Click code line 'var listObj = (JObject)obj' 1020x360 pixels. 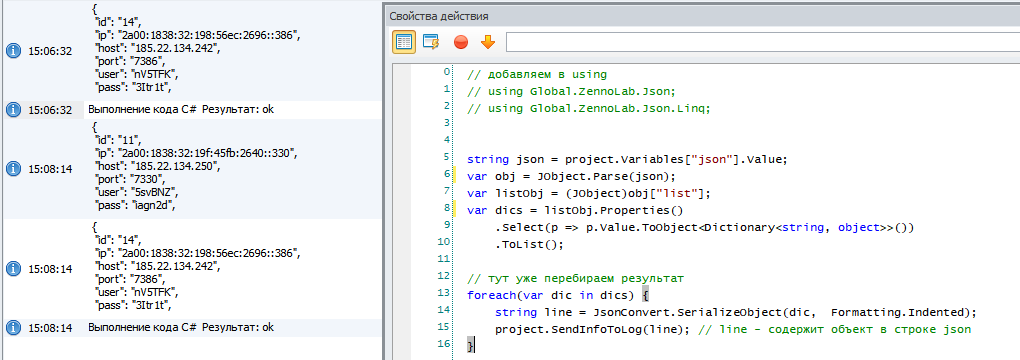tap(589, 193)
